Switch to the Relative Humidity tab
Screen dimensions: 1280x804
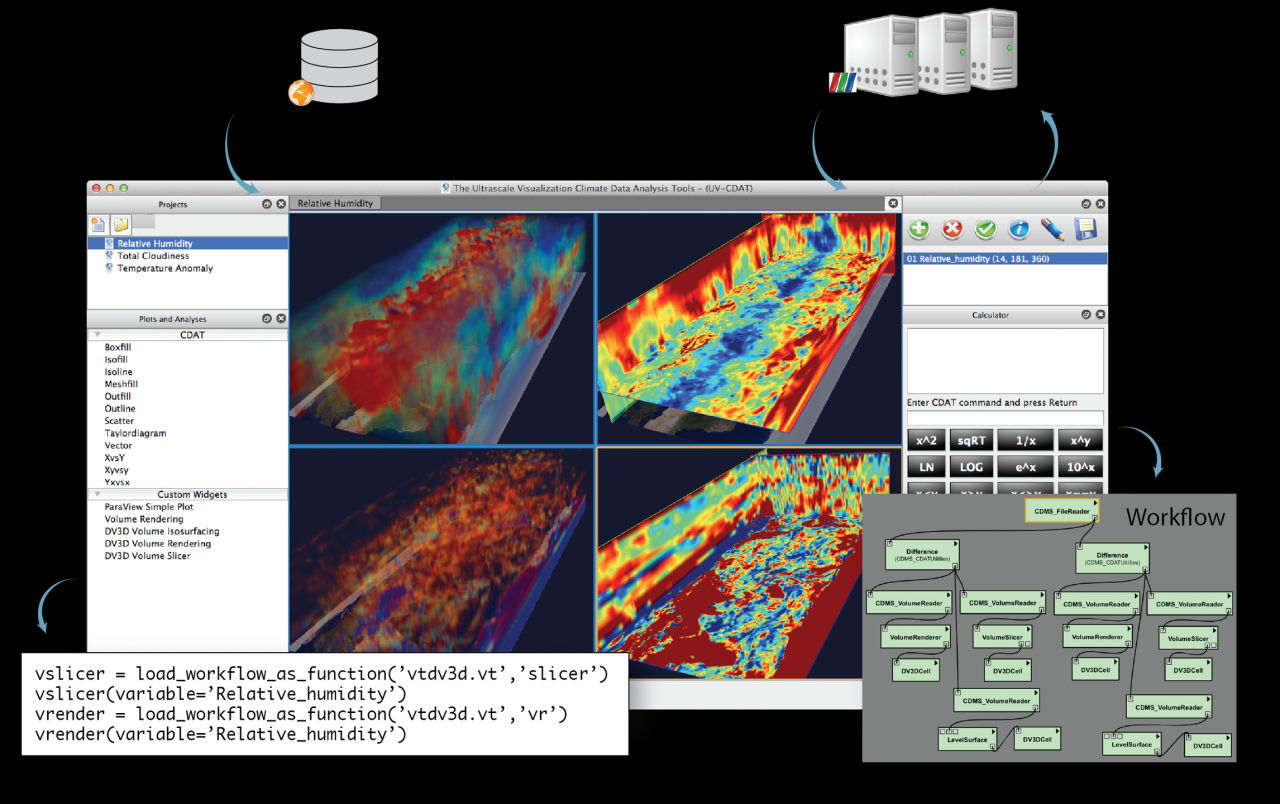coord(335,203)
